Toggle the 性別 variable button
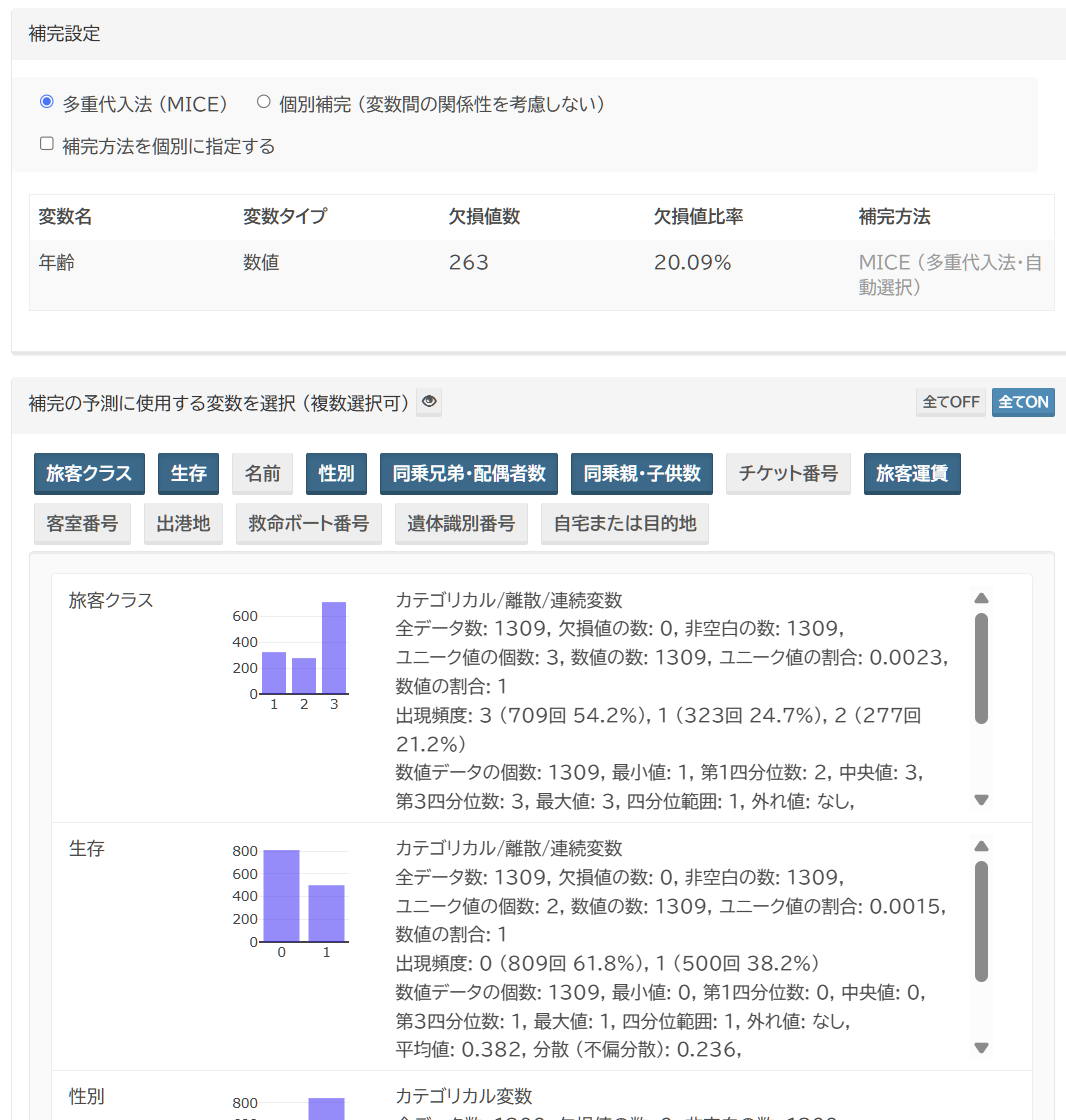1066x1120 pixels. click(x=336, y=474)
